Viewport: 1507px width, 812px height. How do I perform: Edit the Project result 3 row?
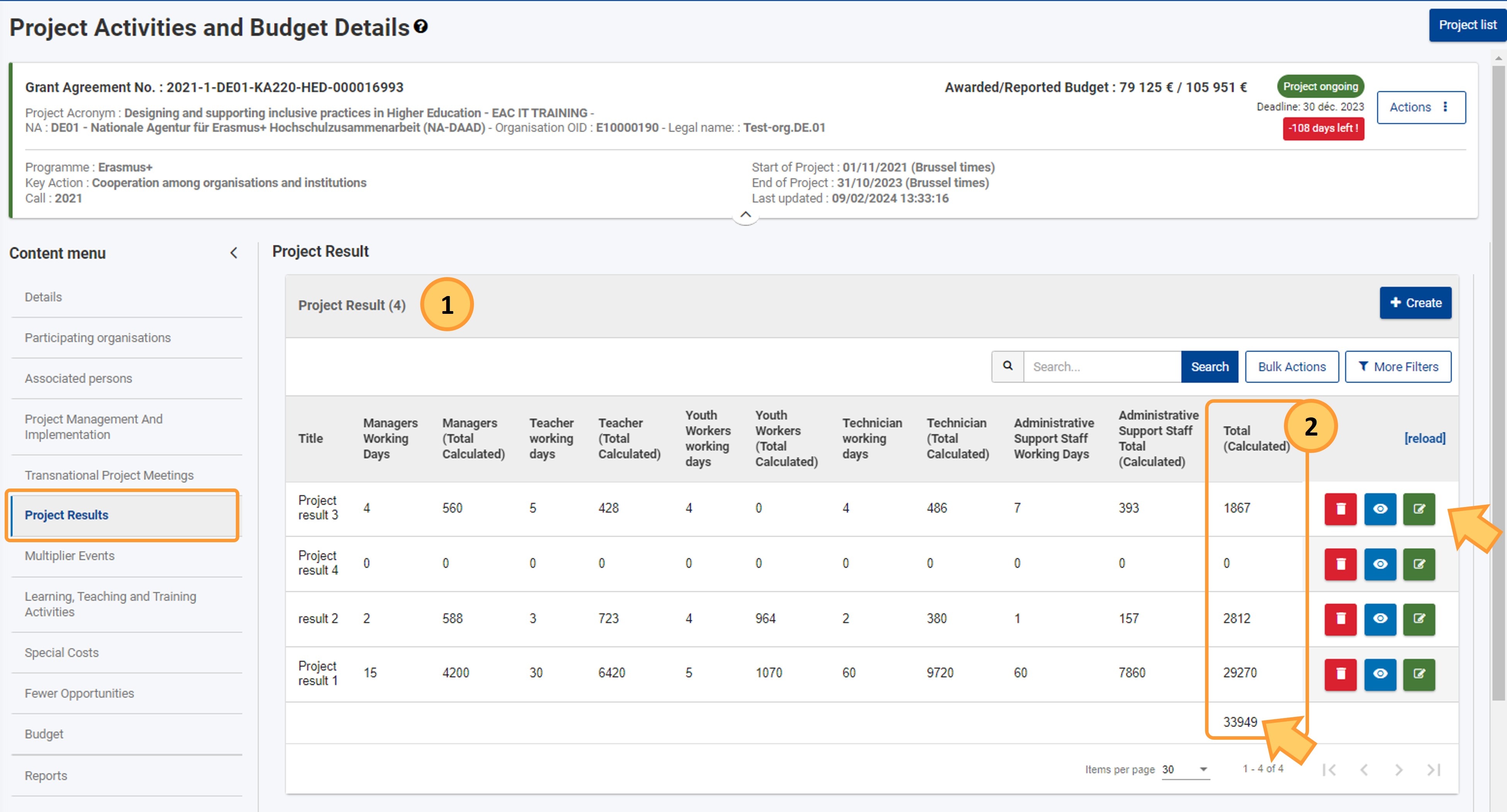pos(1419,508)
